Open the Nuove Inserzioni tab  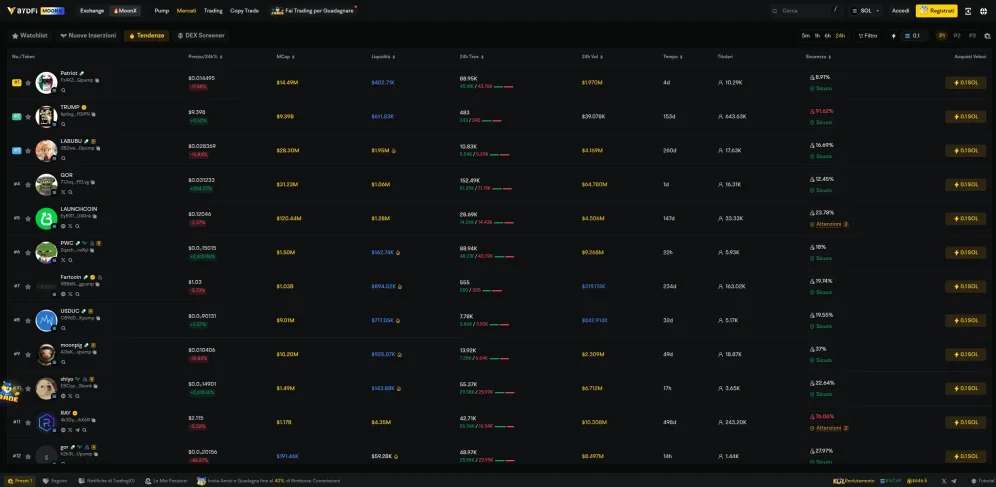pyautogui.click(x=88, y=36)
